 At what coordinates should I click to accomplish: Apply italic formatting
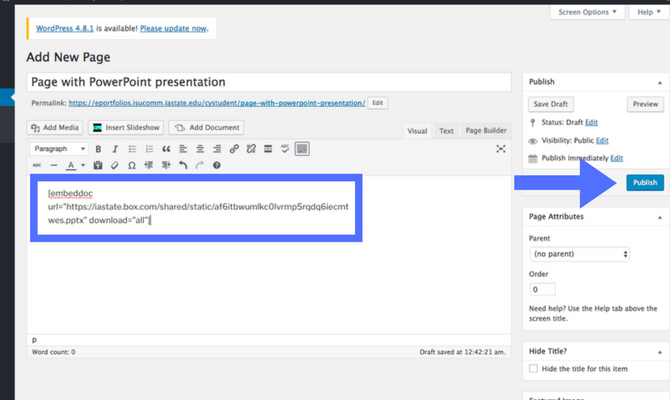pos(115,149)
